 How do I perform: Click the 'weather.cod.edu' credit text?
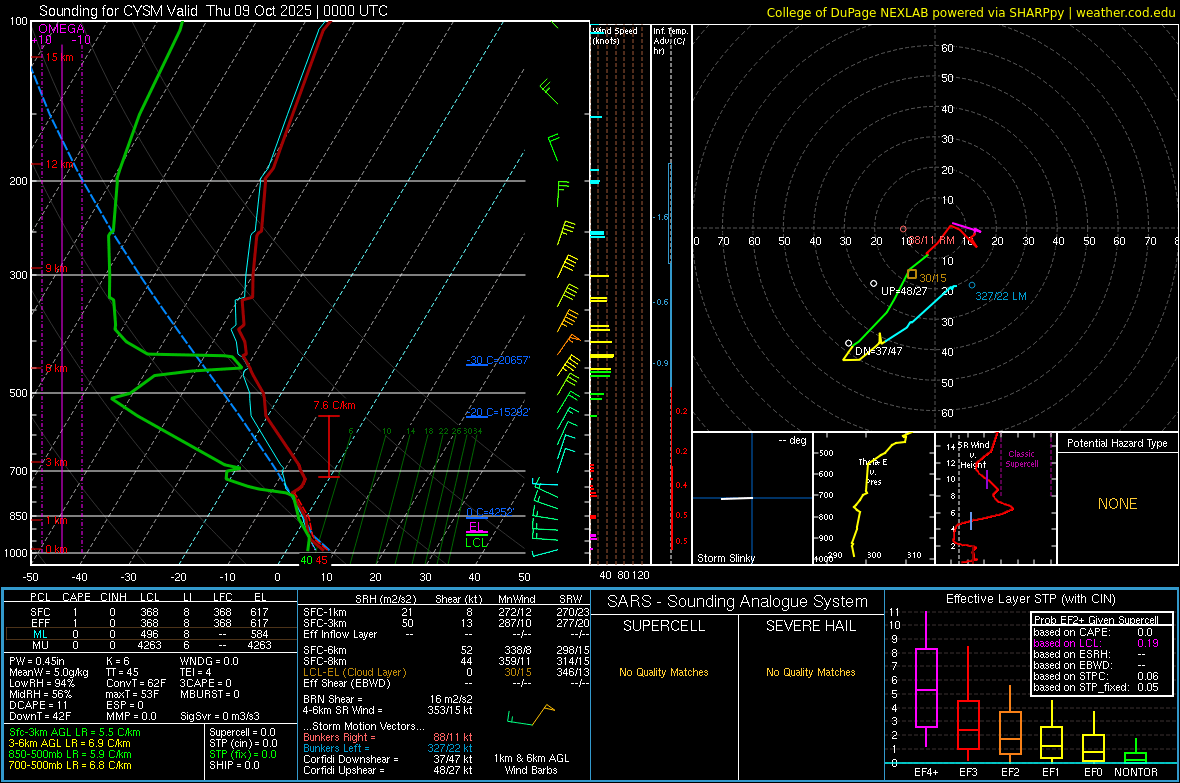(1126, 12)
